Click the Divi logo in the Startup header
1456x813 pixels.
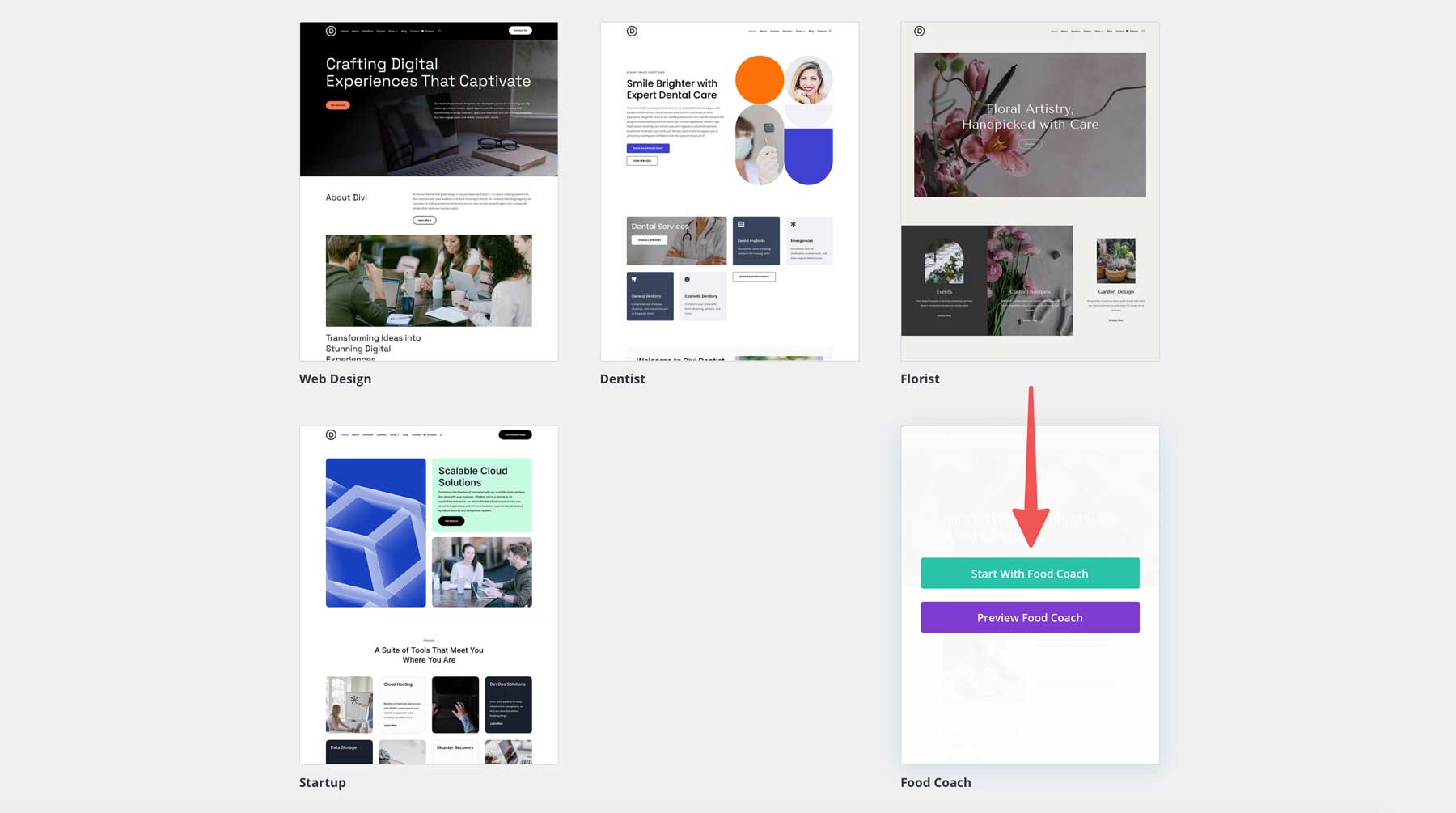click(x=332, y=434)
